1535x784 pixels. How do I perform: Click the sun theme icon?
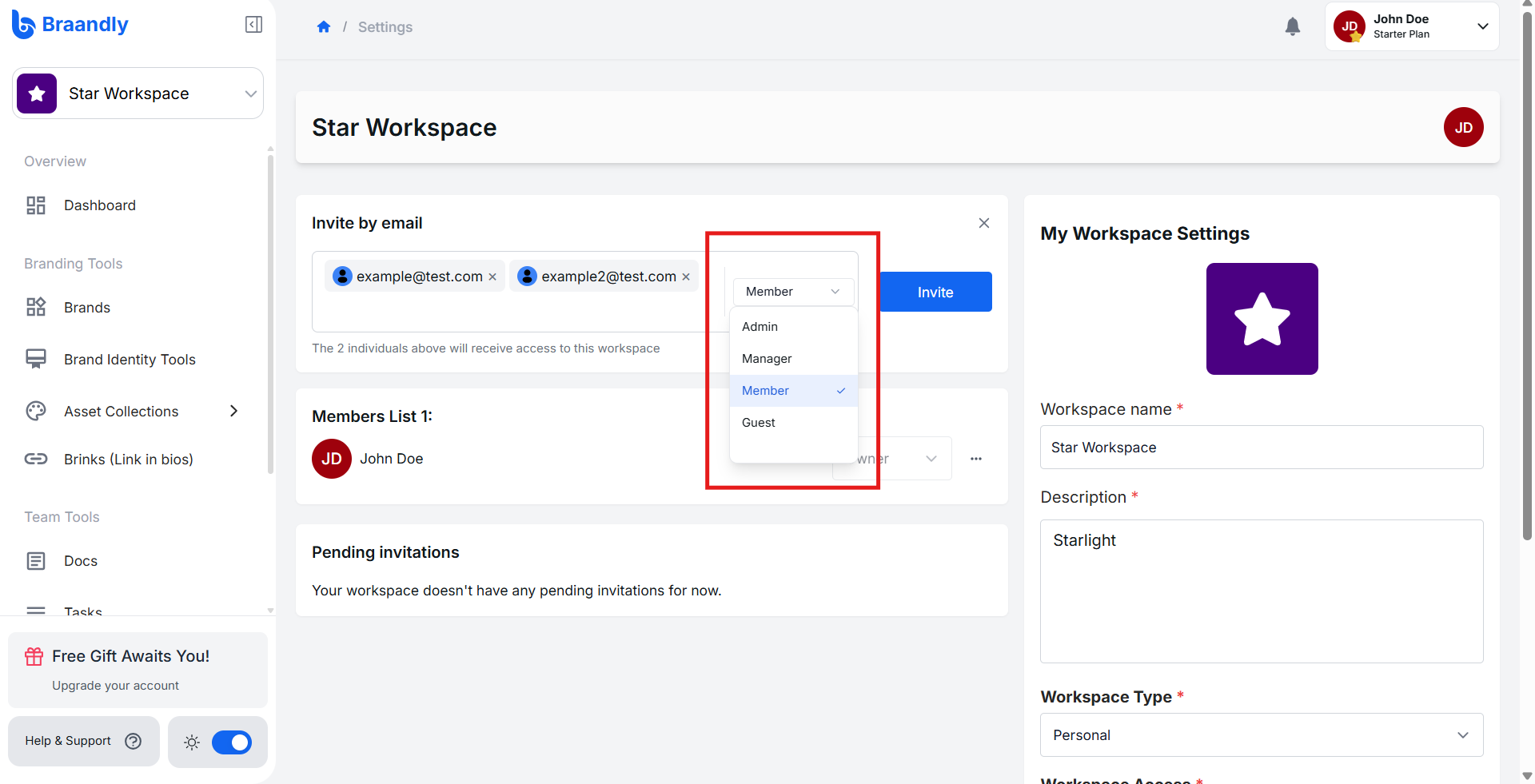tap(192, 742)
